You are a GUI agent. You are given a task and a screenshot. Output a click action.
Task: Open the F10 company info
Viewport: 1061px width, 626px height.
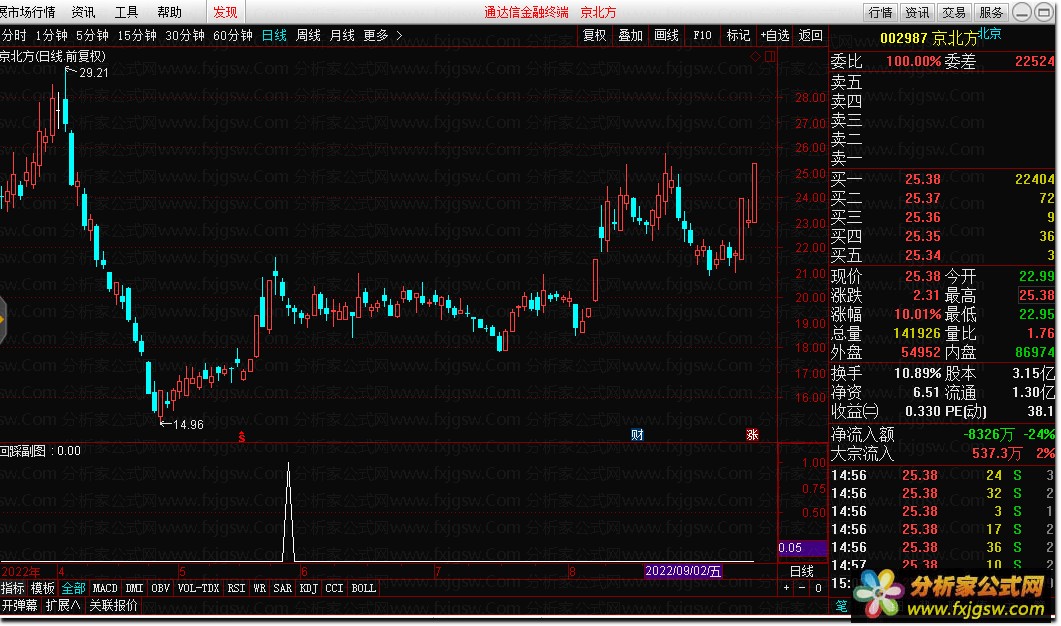coord(702,35)
